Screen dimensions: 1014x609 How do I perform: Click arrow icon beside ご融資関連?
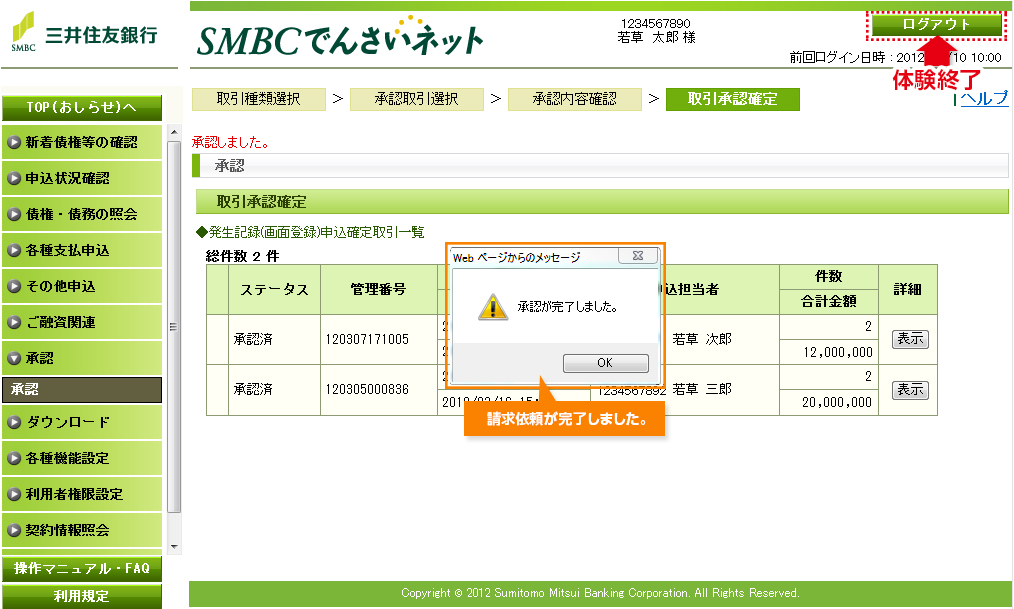pos(14,323)
